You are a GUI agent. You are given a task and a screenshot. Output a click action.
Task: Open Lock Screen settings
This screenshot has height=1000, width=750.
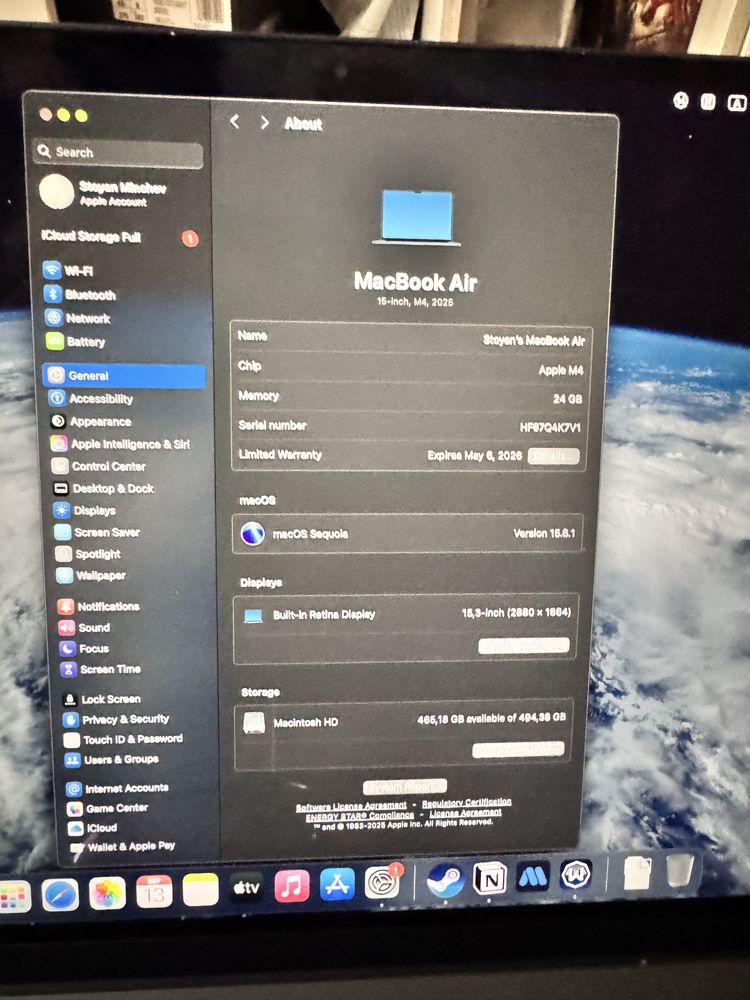click(x=102, y=699)
